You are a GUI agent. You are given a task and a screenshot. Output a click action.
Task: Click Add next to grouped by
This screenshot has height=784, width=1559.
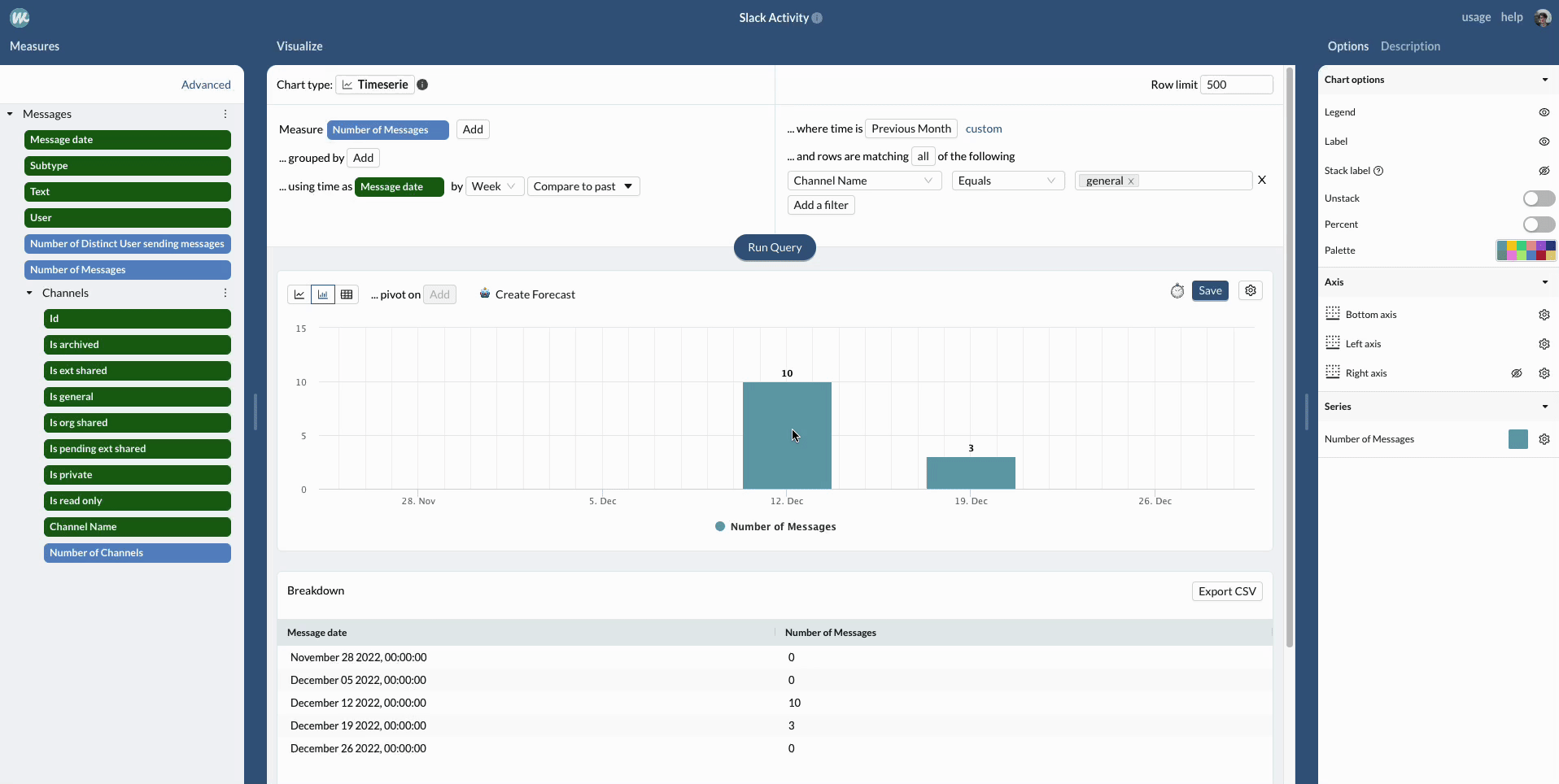pyautogui.click(x=363, y=158)
